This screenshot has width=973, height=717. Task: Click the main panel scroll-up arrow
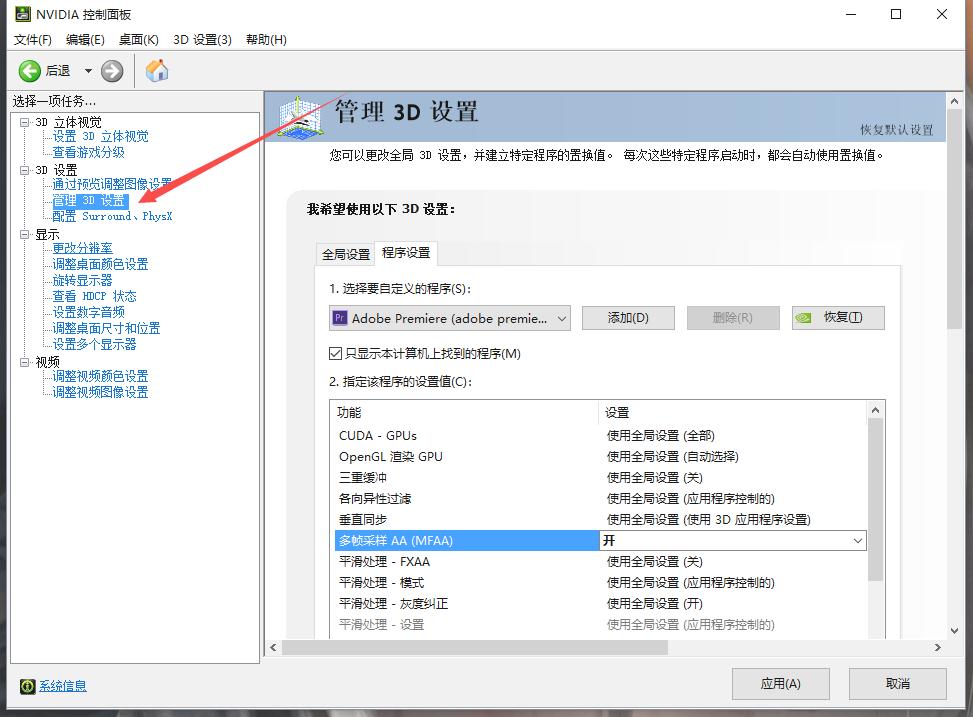954,101
